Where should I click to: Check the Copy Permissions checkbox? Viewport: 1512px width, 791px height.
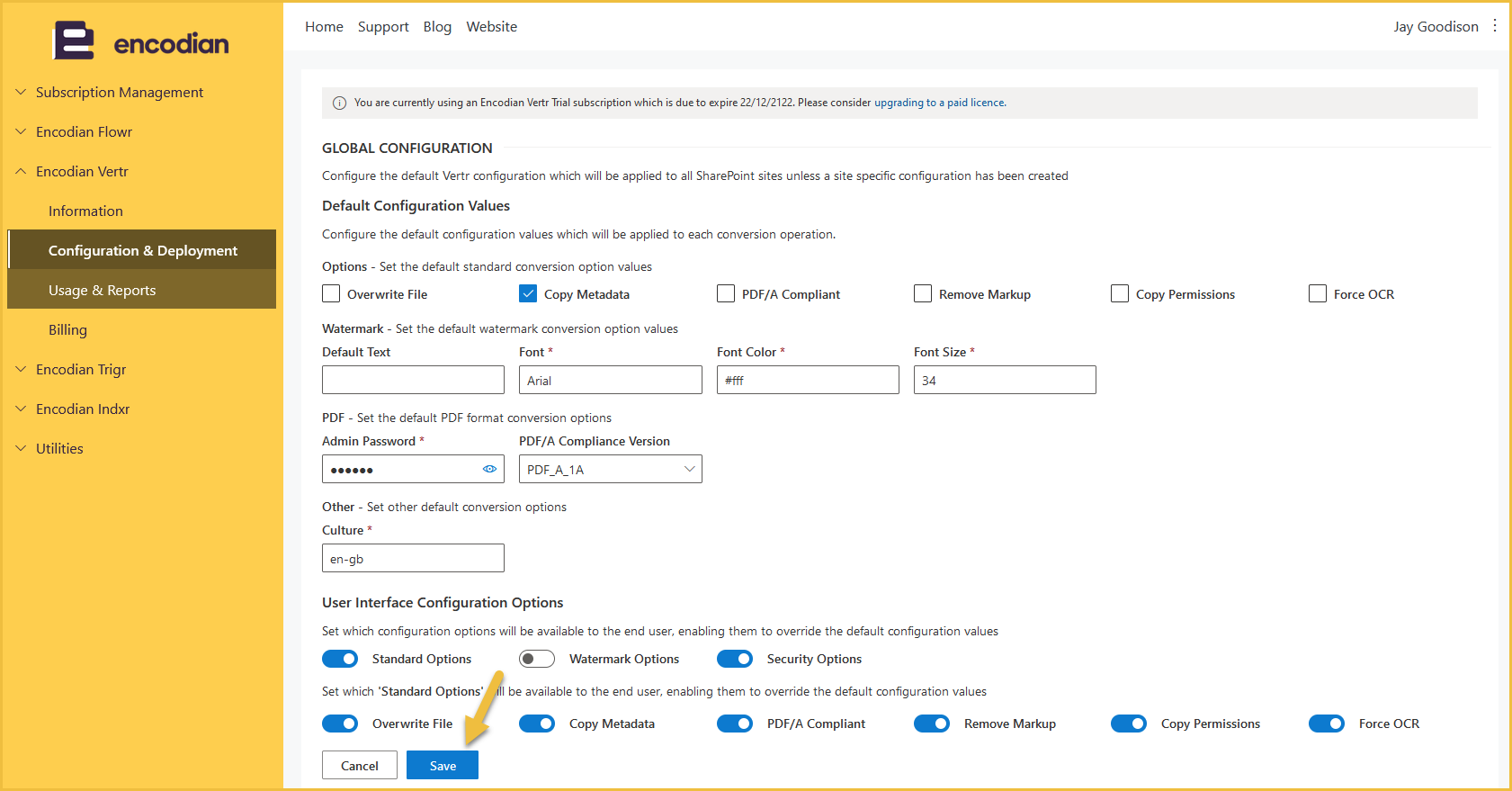click(1120, 293)
